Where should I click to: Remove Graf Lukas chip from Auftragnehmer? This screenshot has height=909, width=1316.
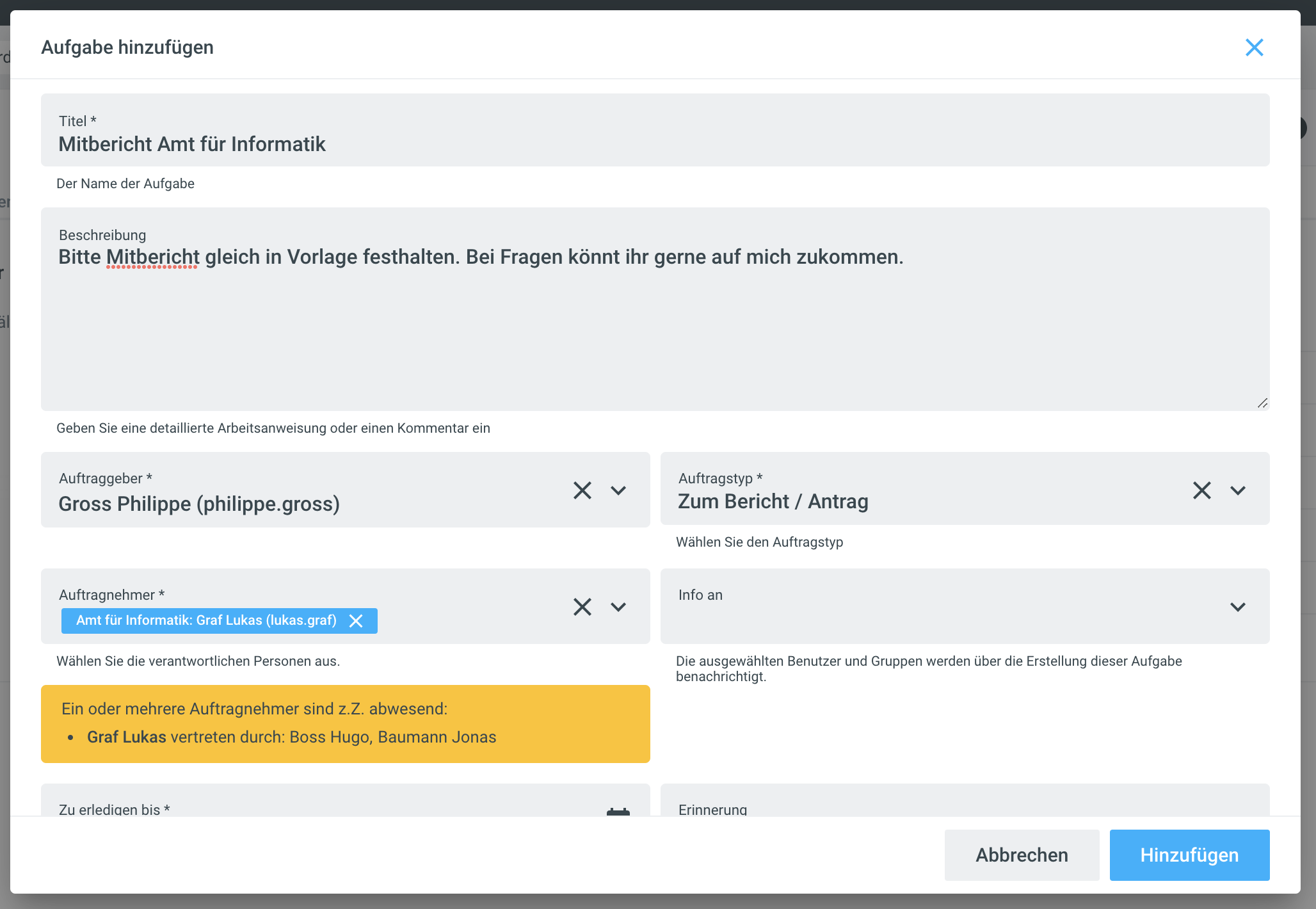356,621
